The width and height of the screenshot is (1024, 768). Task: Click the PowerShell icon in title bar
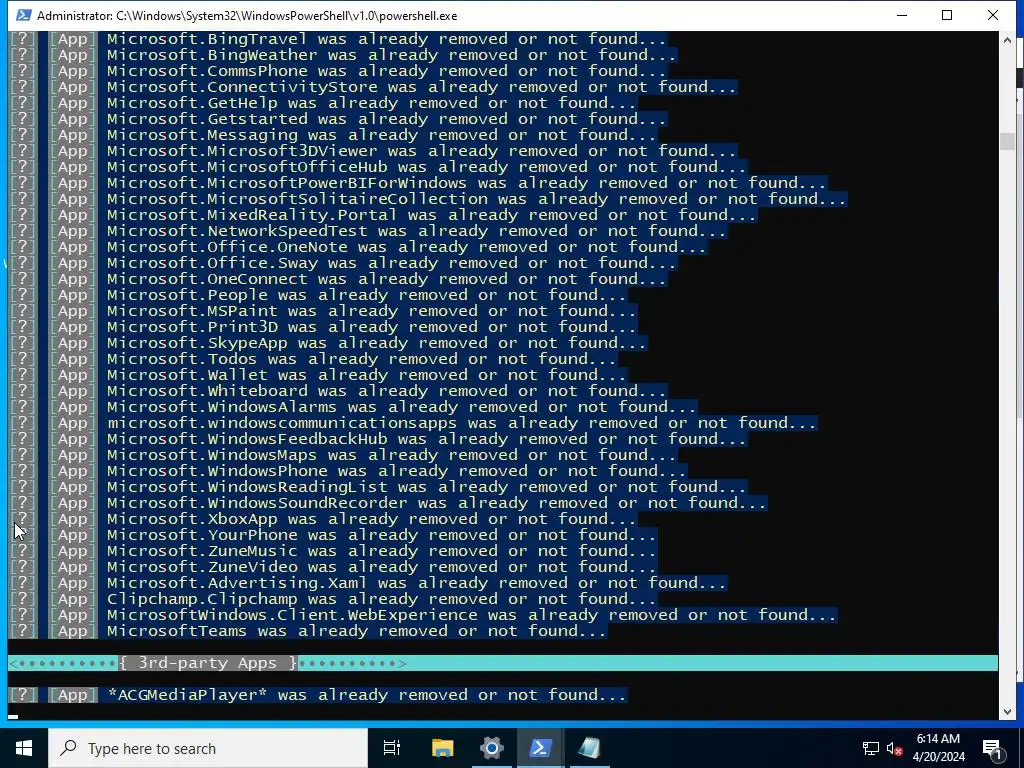click(24, 15)
